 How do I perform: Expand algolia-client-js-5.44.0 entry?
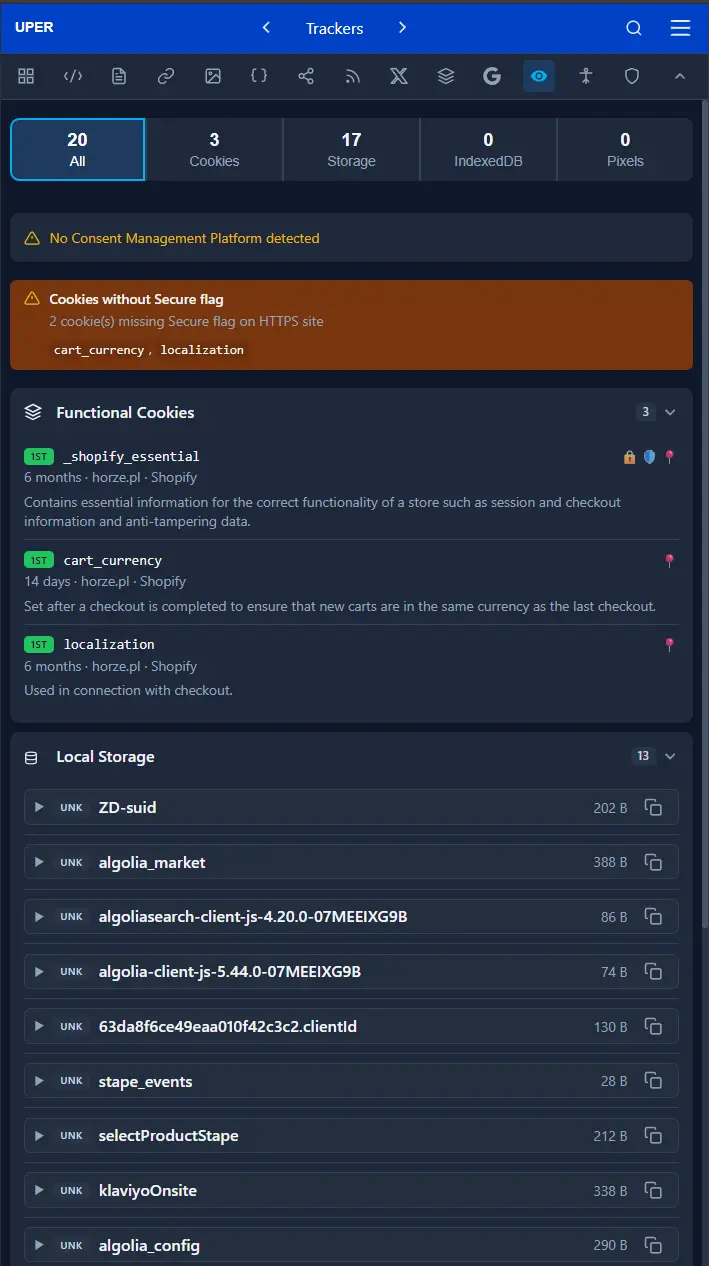coord(39,971)
